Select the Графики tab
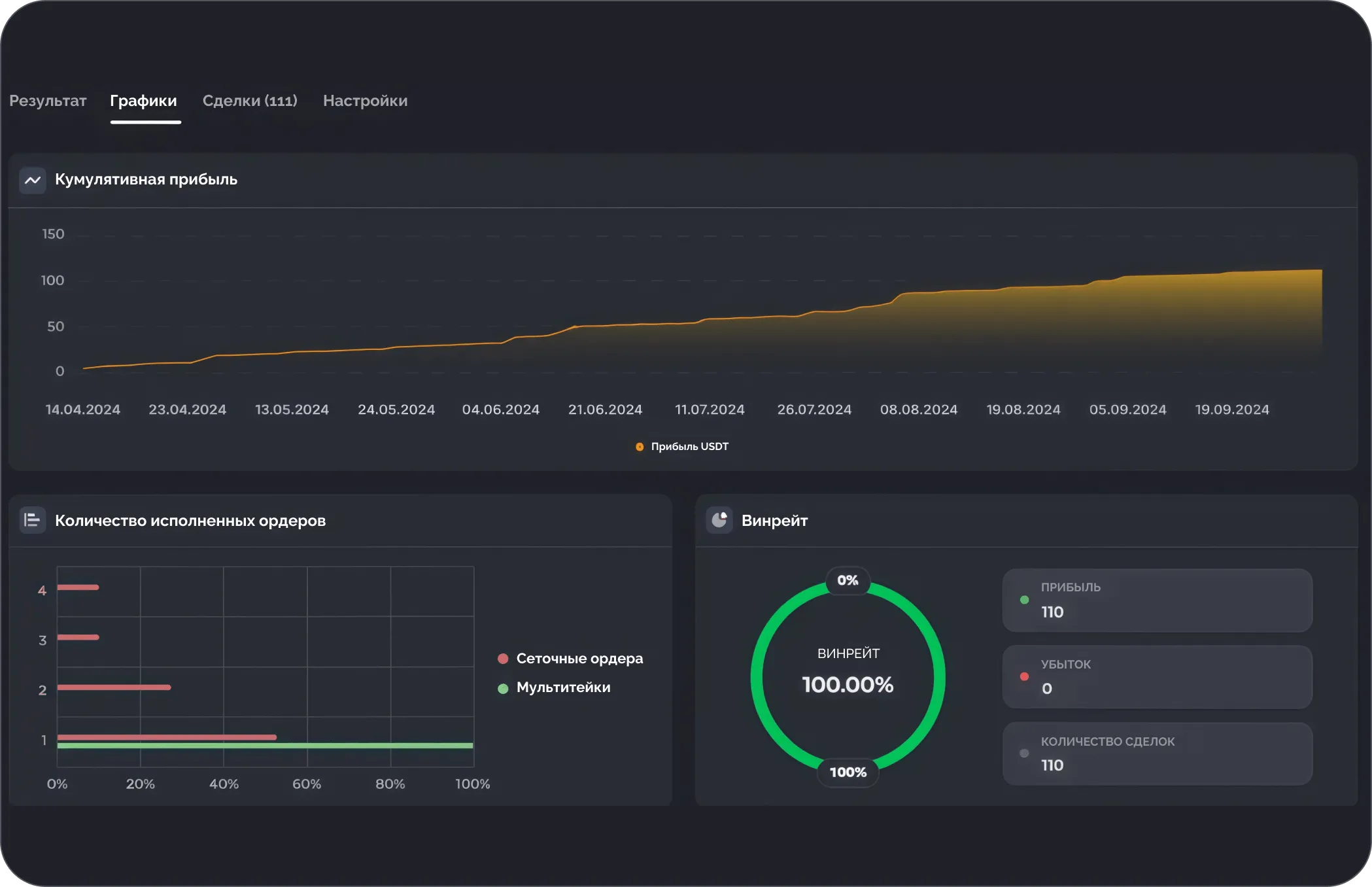The height and width of the screenshot is (887, 1372). point(143,101)
